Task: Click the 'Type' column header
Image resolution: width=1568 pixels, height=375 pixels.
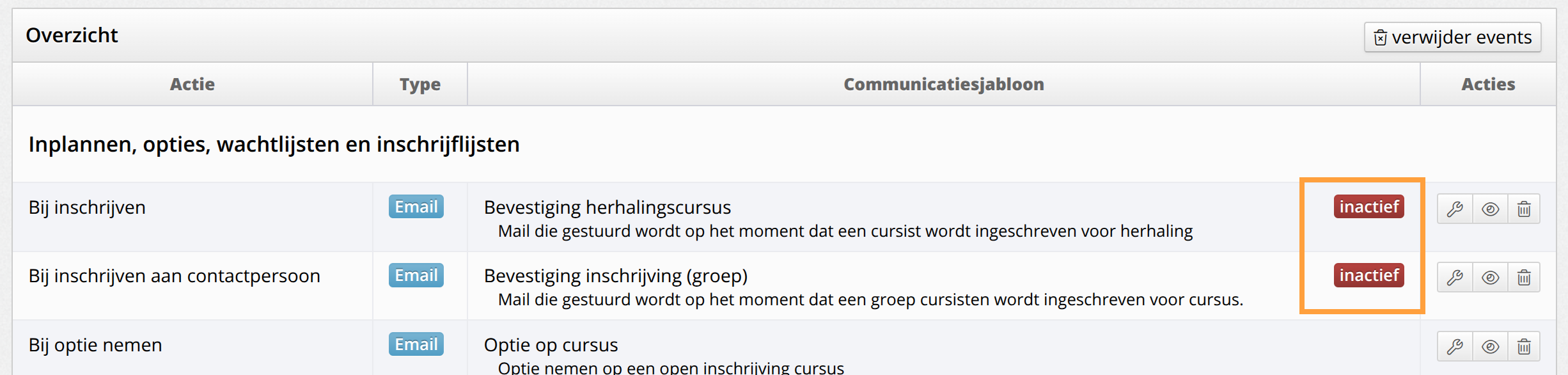Action: 420,84
